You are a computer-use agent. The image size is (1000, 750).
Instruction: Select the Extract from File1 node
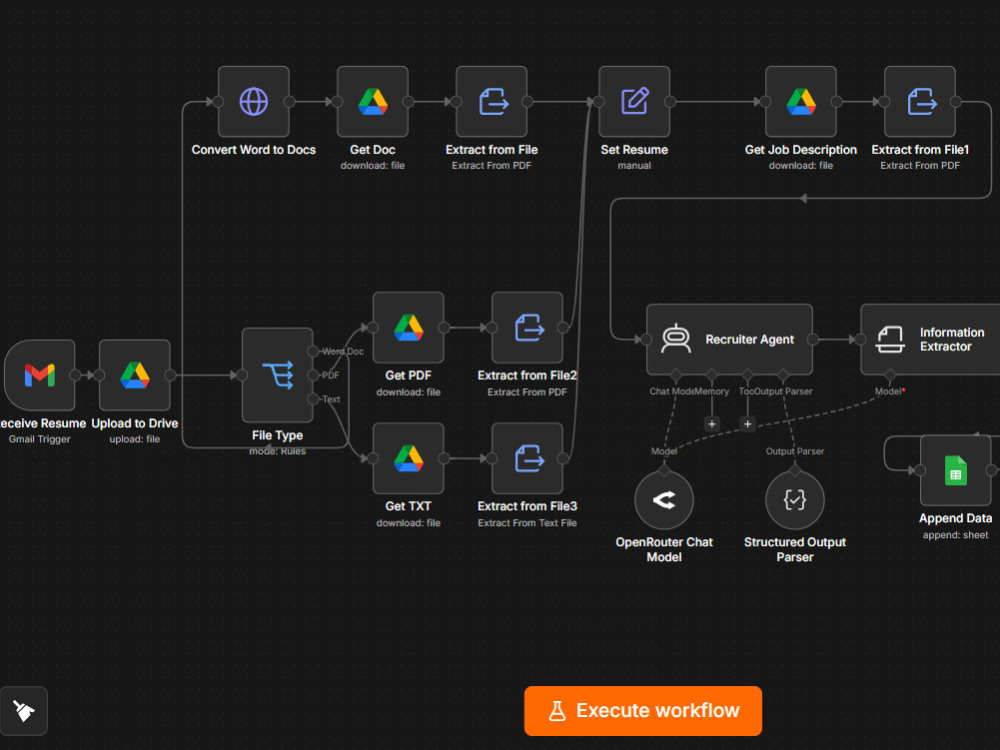coord(920,101)
